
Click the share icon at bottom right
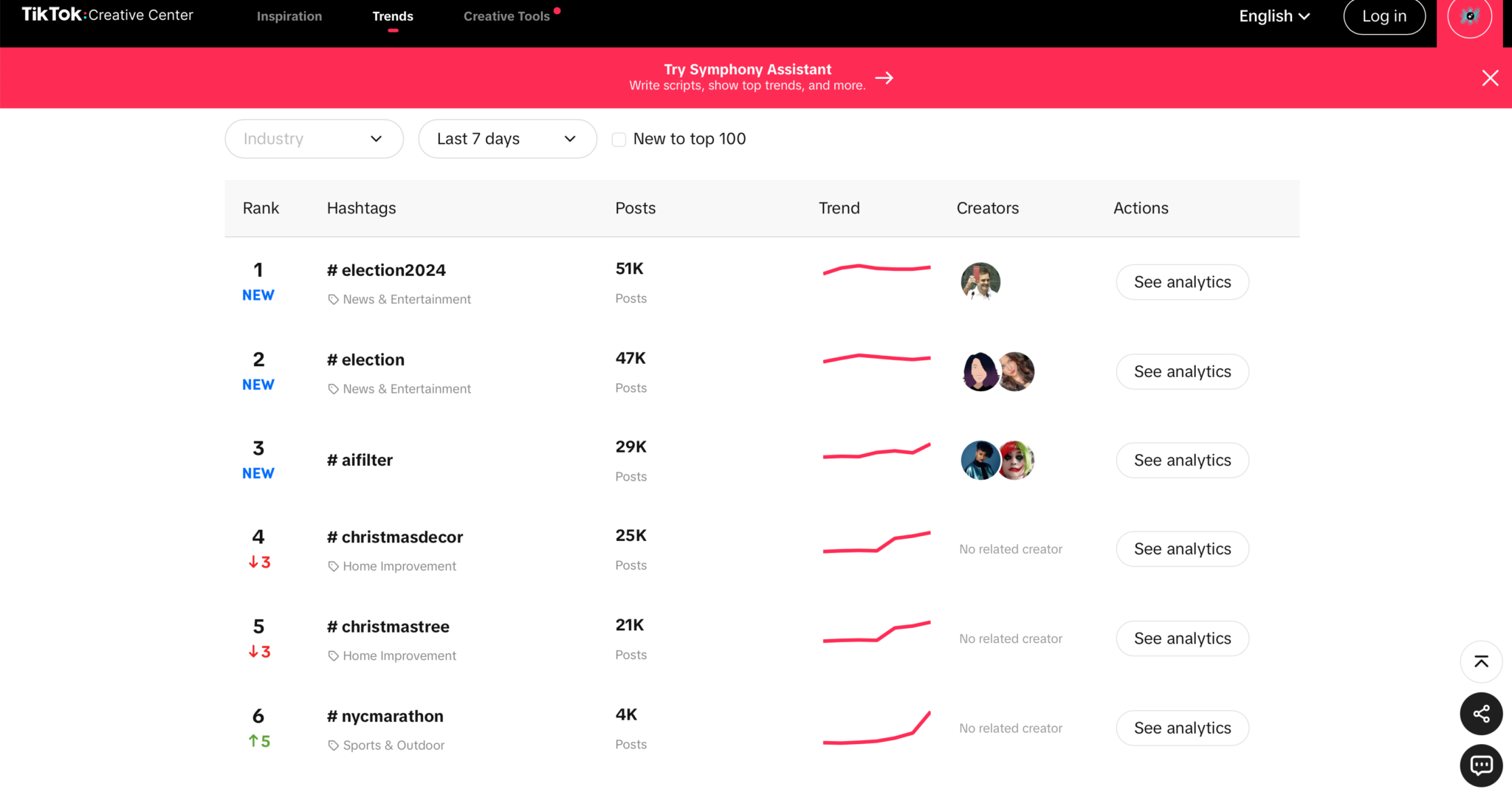[1481, 714]
